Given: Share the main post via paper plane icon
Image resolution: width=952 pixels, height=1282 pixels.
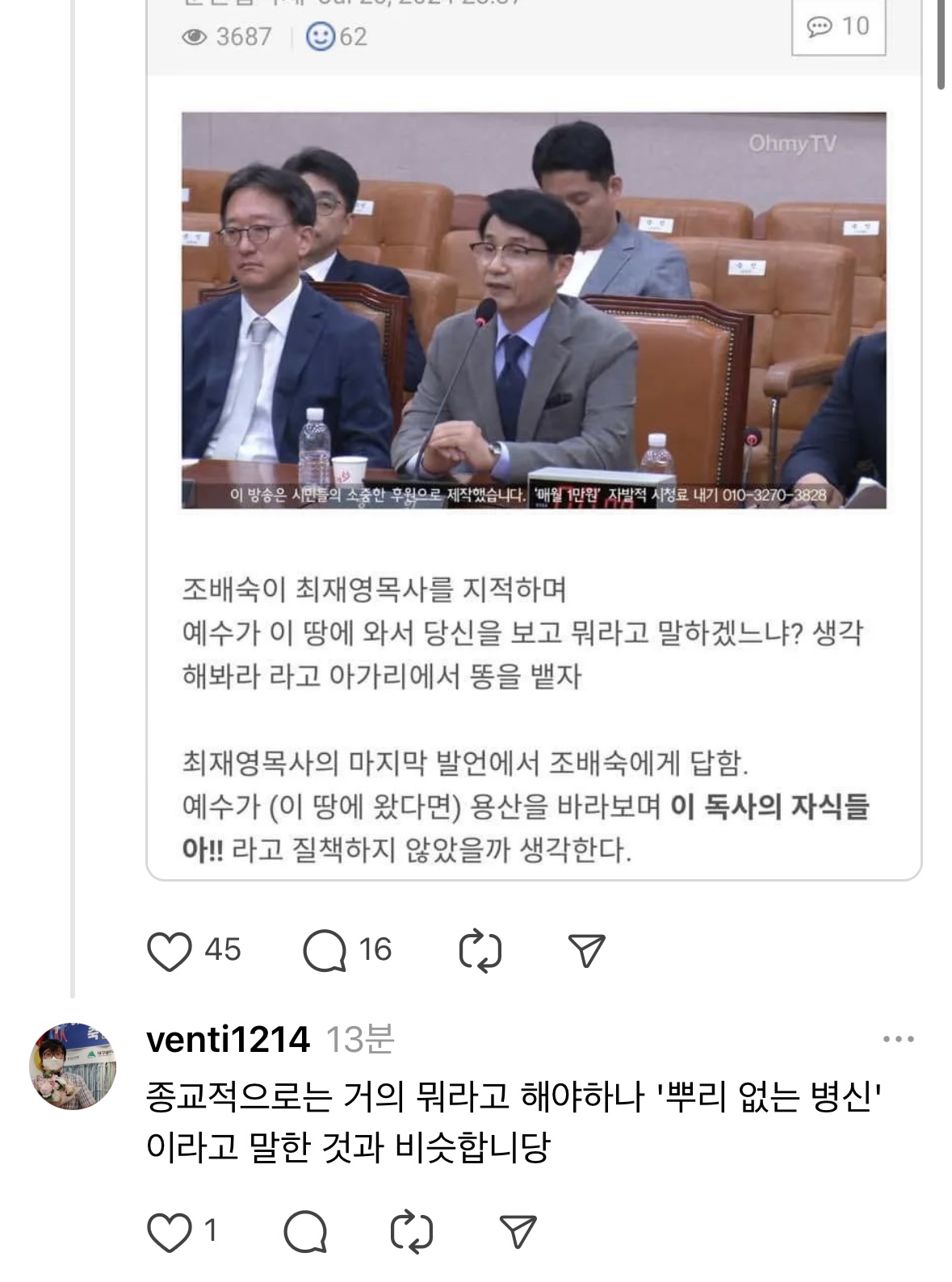Looking at the screenshot, I should click(586, 950).
